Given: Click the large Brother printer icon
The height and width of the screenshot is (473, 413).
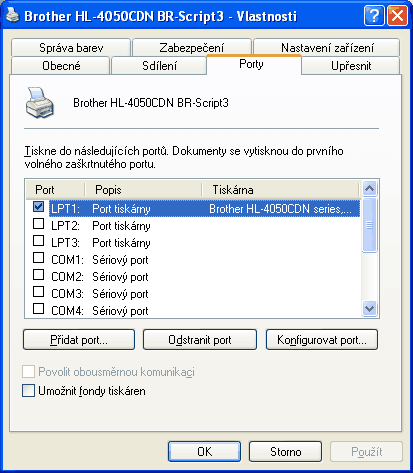Looking at the screenshot, I should click(x=39, y=103).
